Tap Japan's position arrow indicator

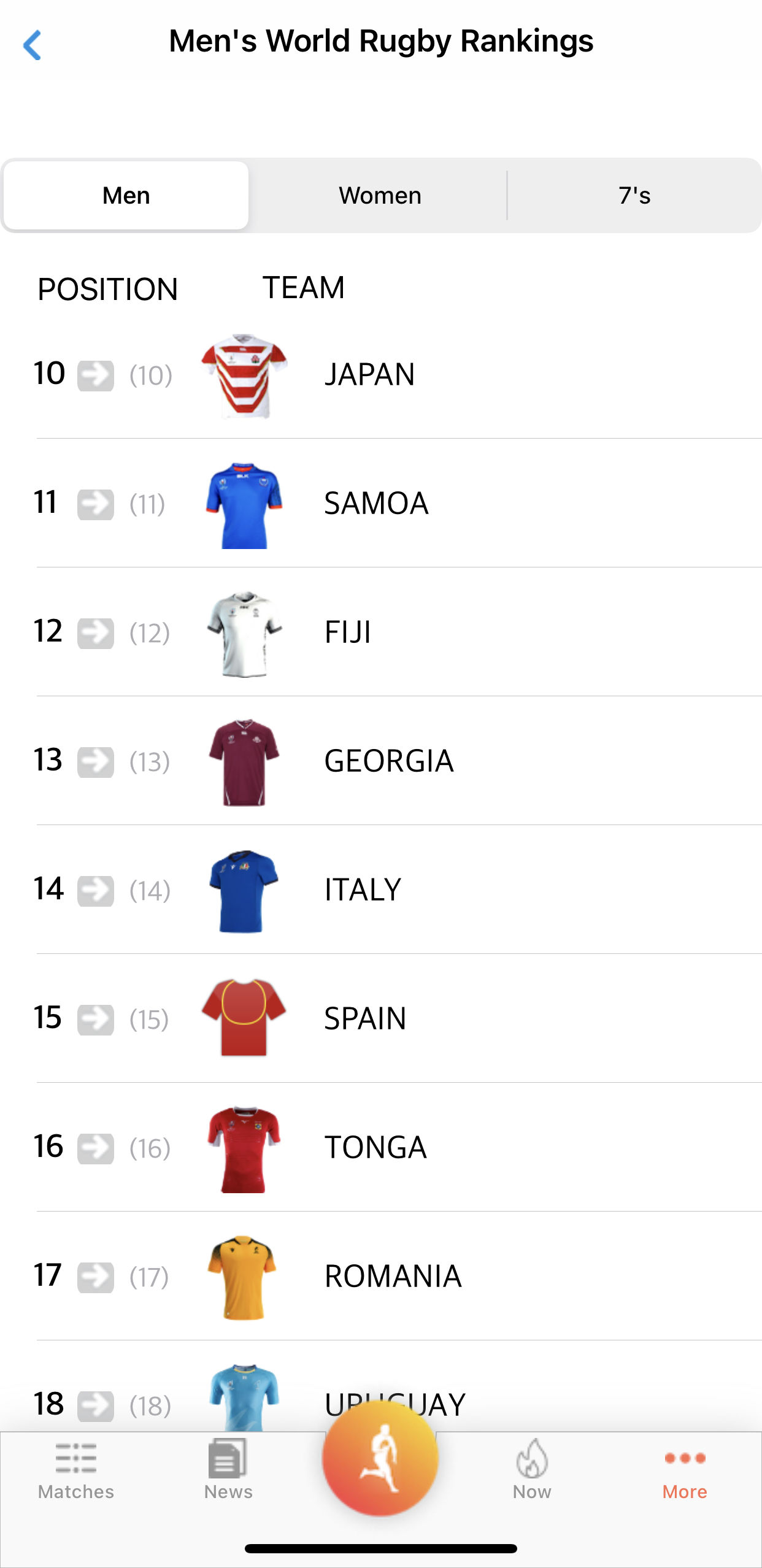pos(96,375)
